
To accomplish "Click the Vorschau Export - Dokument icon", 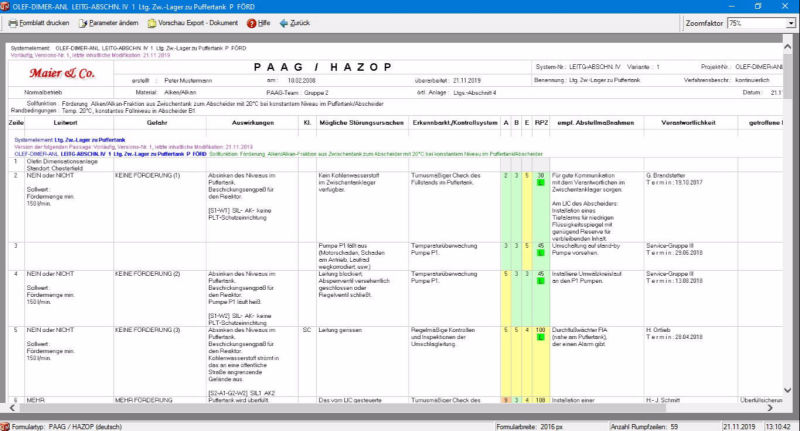I will pyautogui.click(x=152, y=22).
